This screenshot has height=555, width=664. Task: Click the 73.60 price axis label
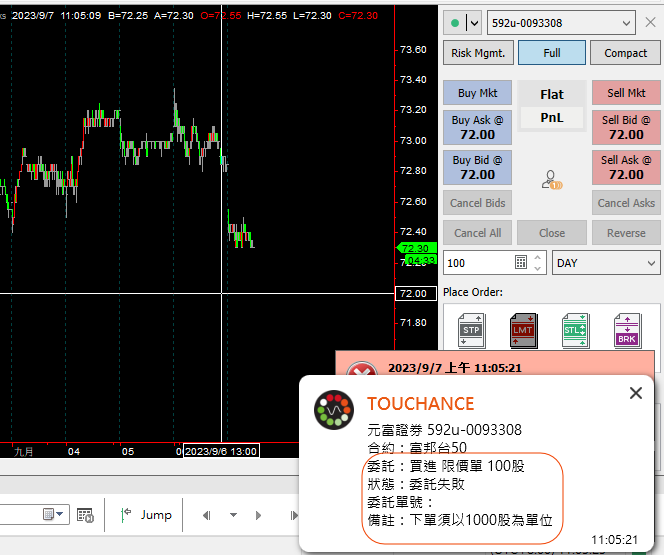pos(413,50)
